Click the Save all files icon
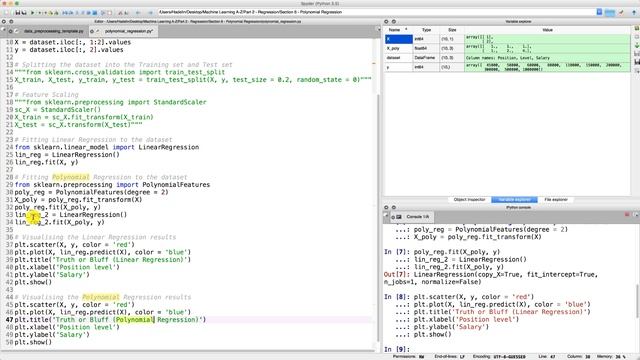 24,13
